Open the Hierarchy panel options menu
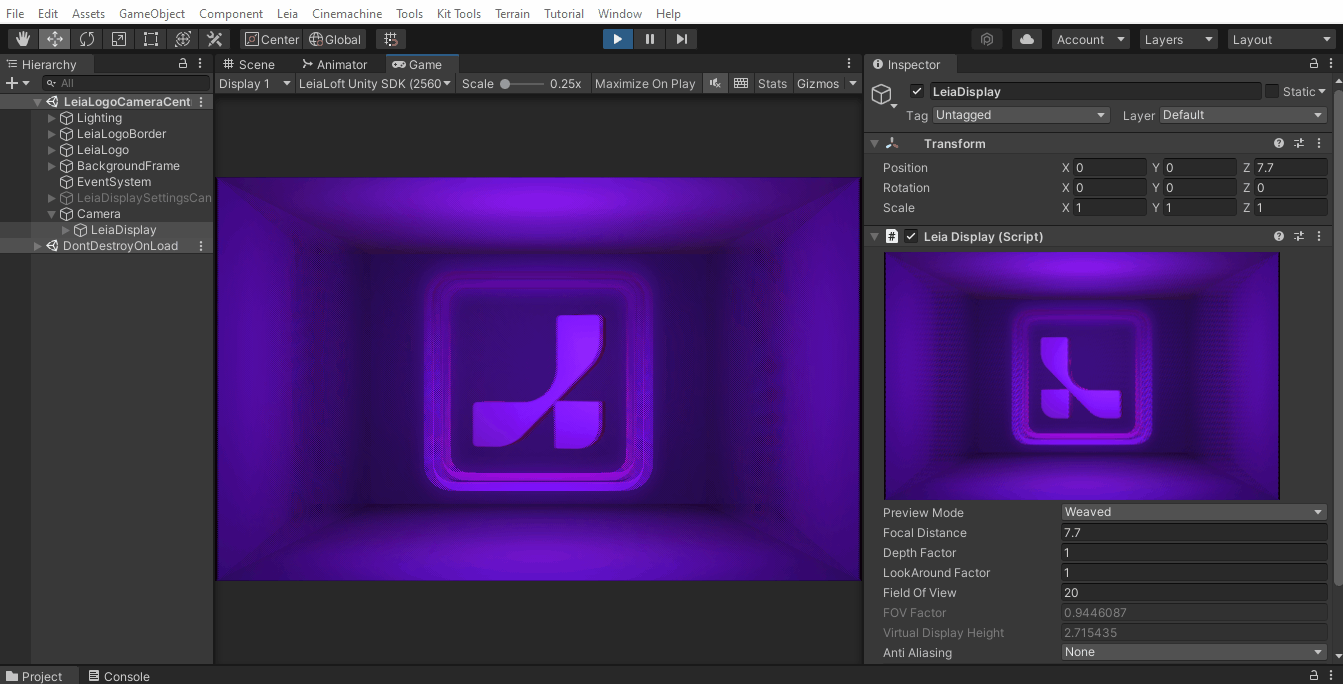 (201, 64)
